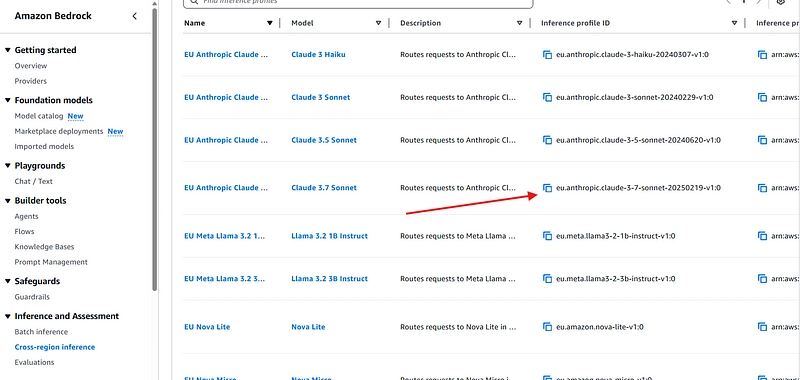The width and height of the screenshot is (800, 380).
Task: Open the EU Nova Lite profile link
Action: [207, 327]
